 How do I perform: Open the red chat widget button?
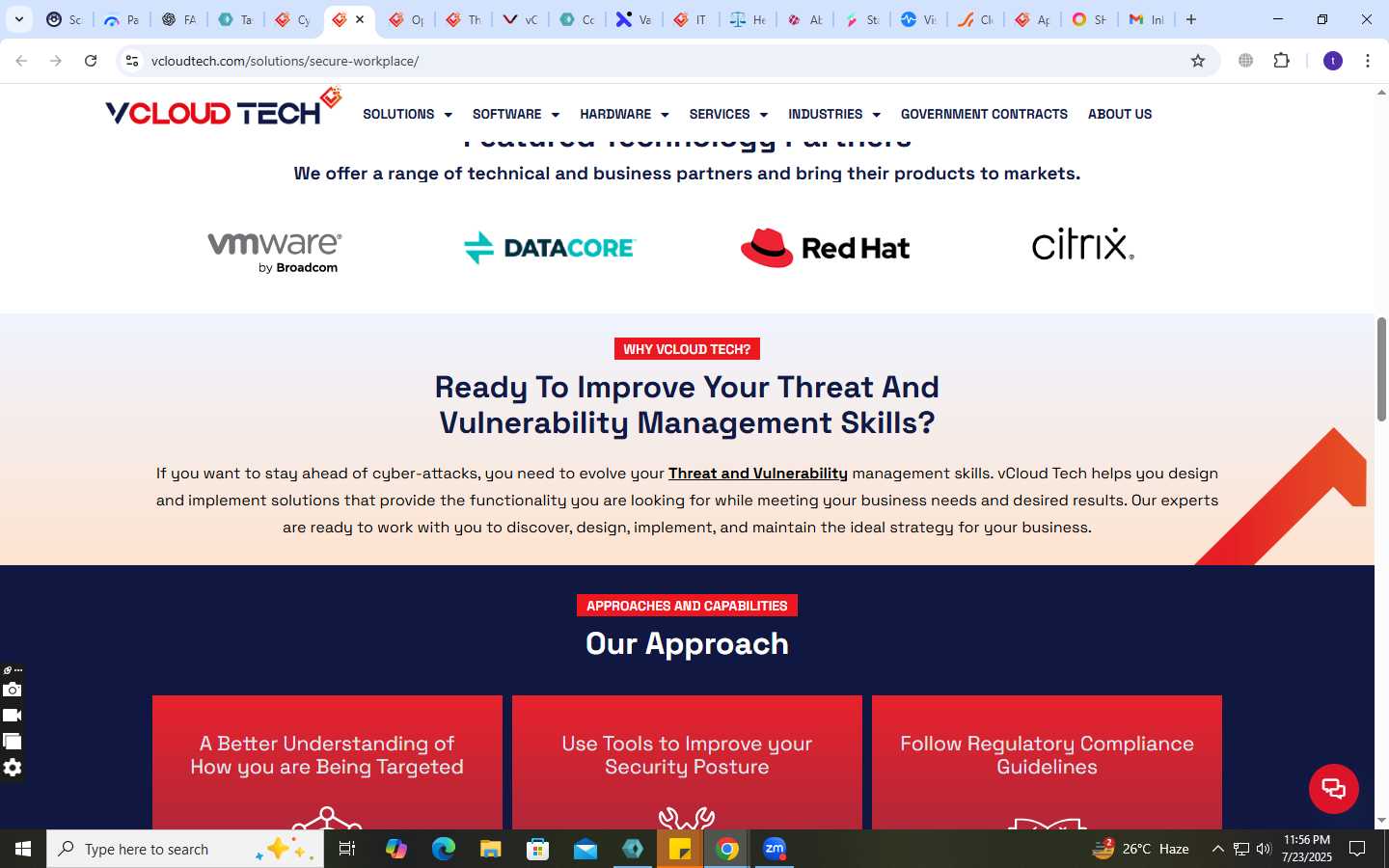coord(1333,788)
